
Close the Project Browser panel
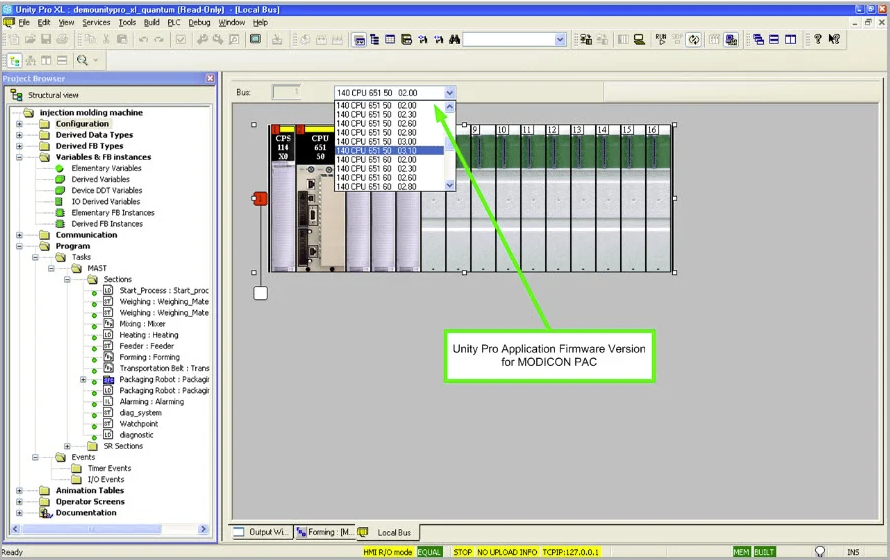point(210,78)
